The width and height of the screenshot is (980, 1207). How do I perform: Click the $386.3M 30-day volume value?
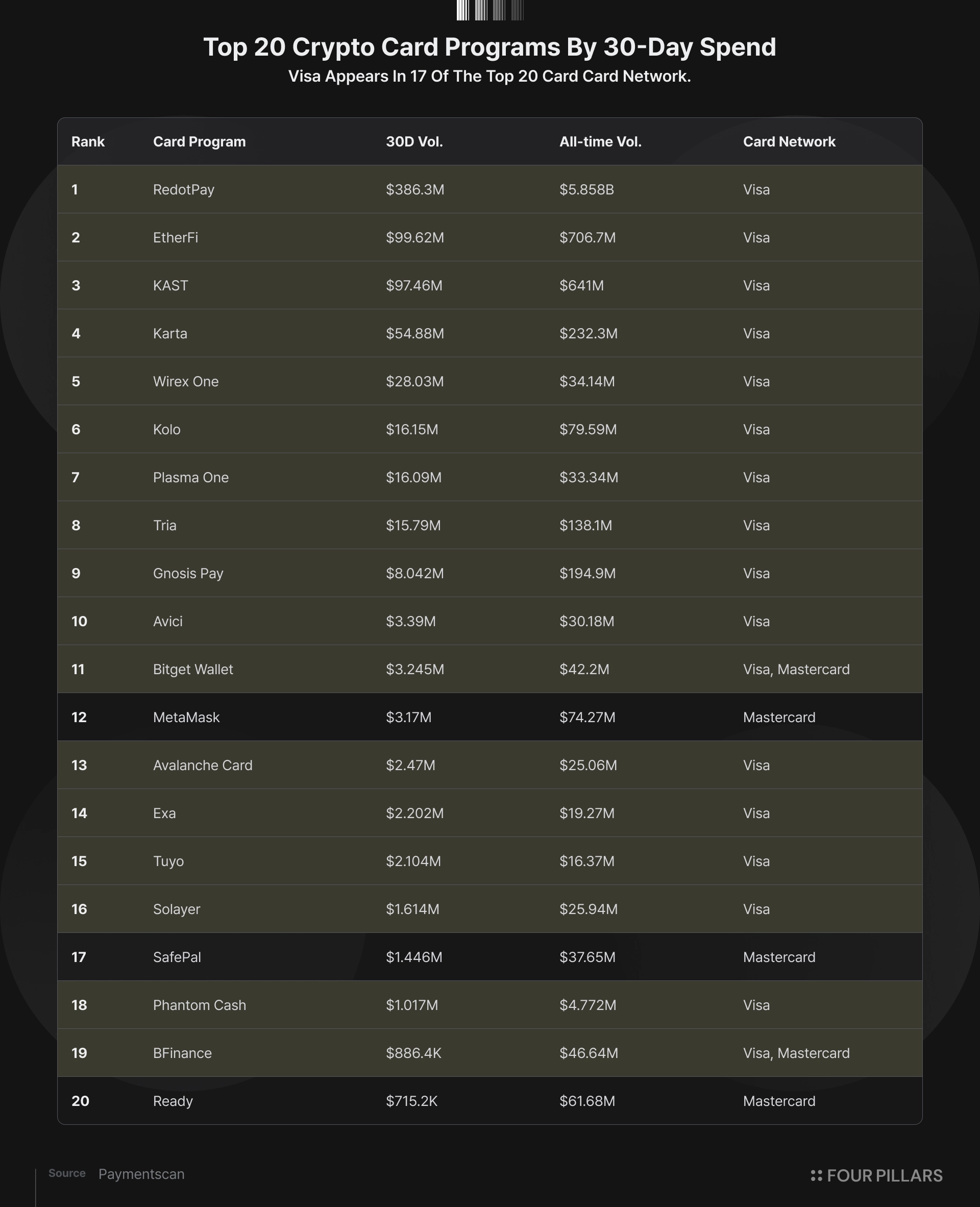[415, 190]
